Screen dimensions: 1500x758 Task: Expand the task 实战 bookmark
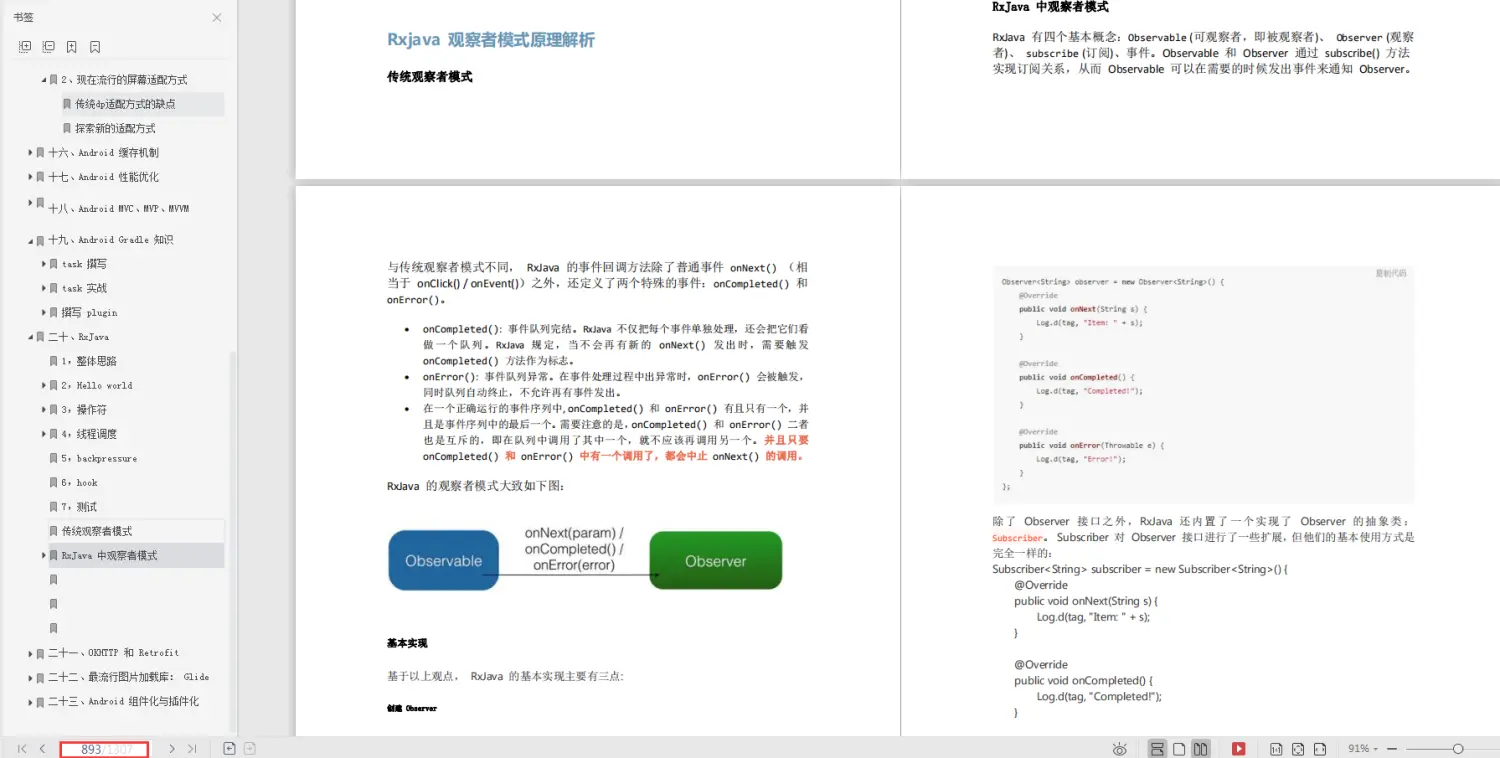[44, 288]
